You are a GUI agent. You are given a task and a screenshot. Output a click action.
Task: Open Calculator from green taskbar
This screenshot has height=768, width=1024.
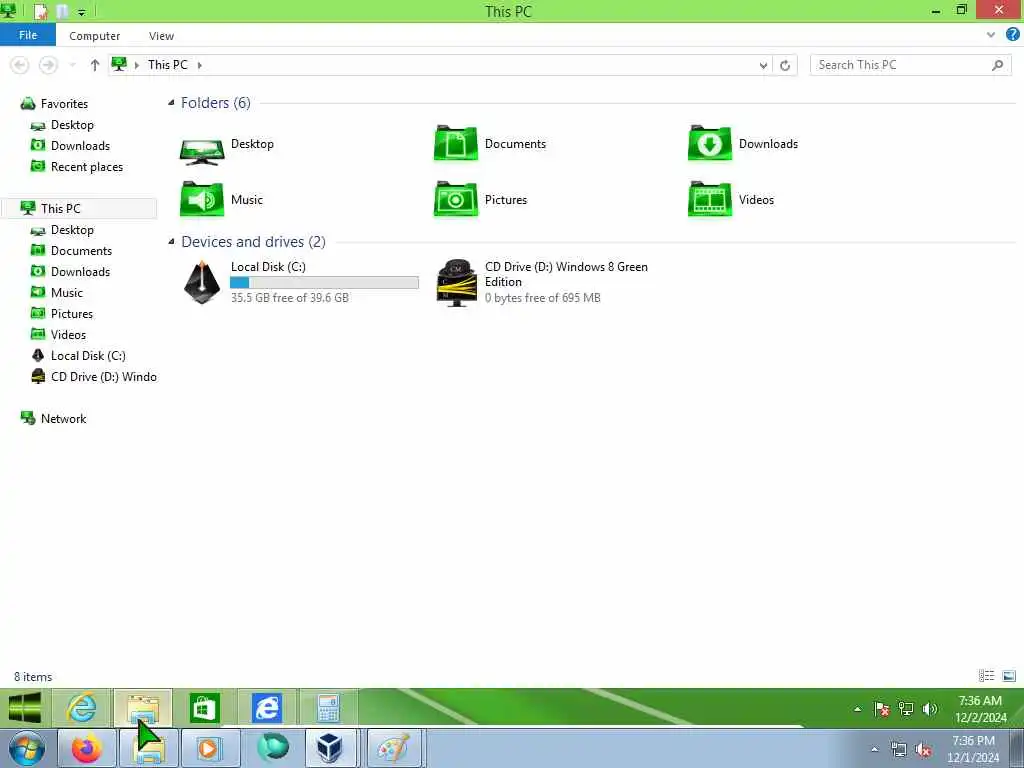pyautogui.click(x=328, y=708)
